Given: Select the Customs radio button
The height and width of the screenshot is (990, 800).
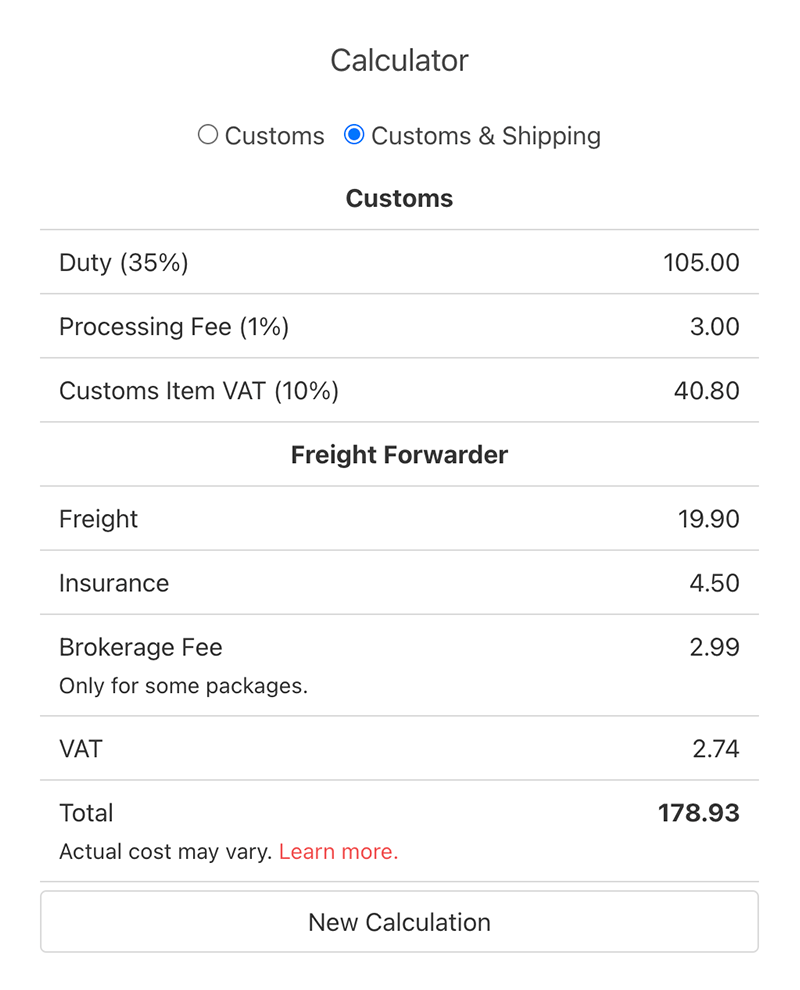Looking at the screenshot, I should pyautogui.click(x=208, y=135).
